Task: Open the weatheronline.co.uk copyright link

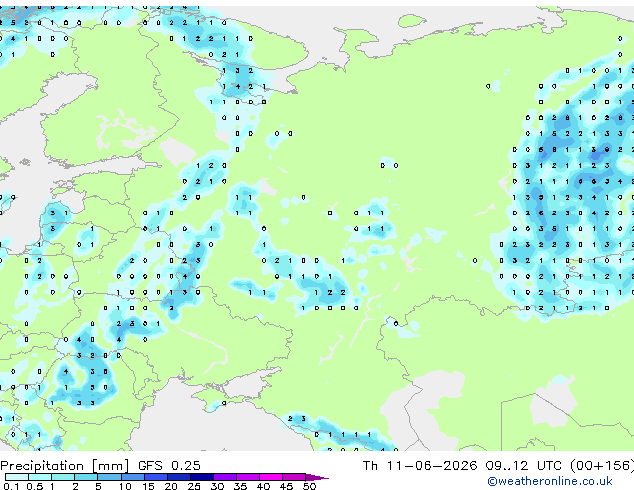Action: 550,481
